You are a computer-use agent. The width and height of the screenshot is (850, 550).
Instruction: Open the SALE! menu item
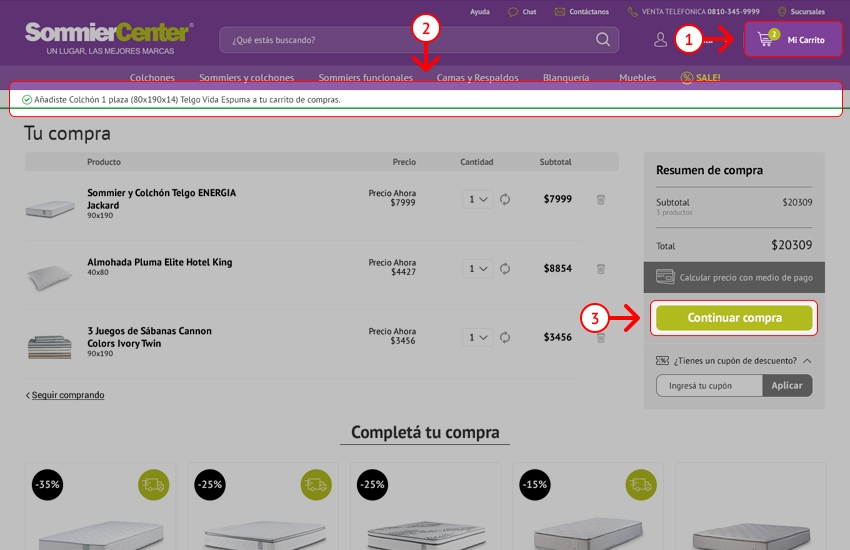click(700, 77)
